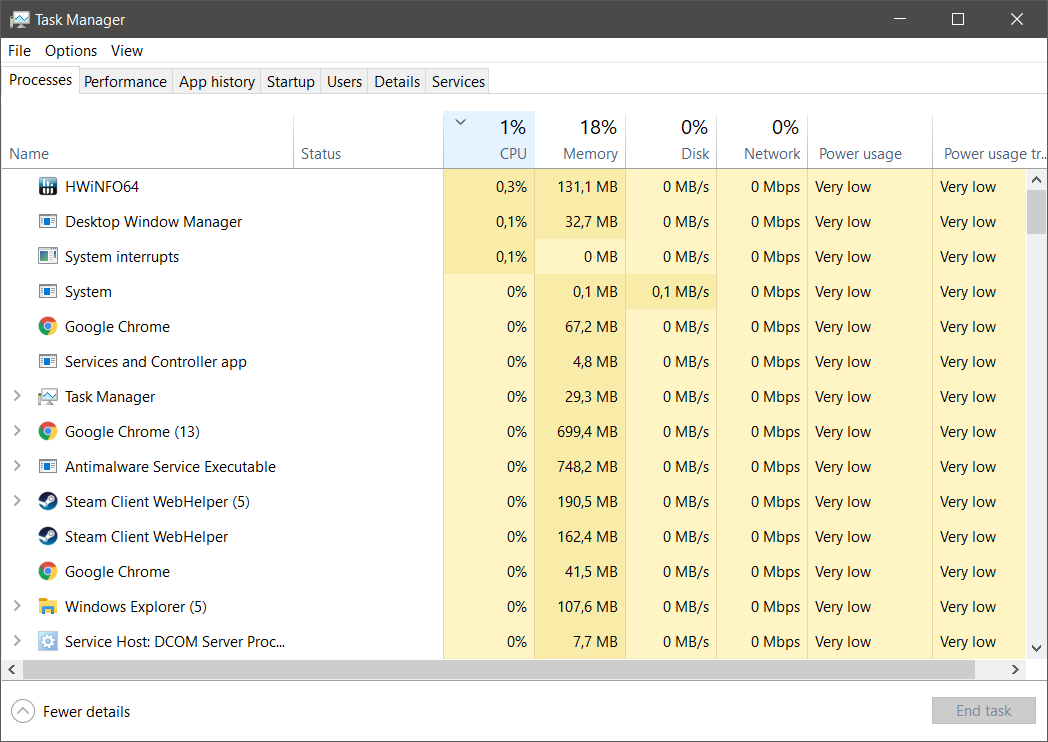Click the Service Host gear icon
This screenshot has width=1048, height=742.
47,642
